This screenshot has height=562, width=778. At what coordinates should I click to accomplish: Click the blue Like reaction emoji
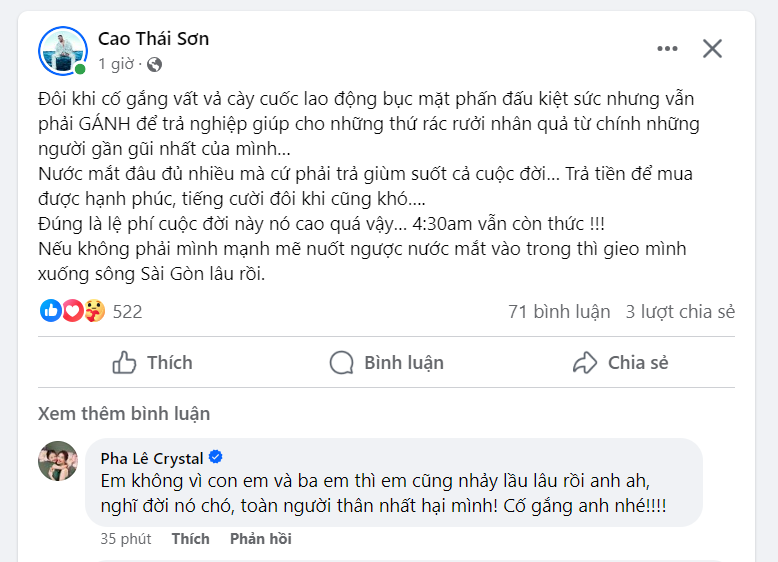pos(51,311)
